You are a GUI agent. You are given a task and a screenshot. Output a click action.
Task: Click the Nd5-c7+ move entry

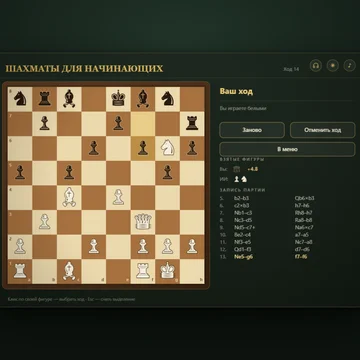pos(244,227)
